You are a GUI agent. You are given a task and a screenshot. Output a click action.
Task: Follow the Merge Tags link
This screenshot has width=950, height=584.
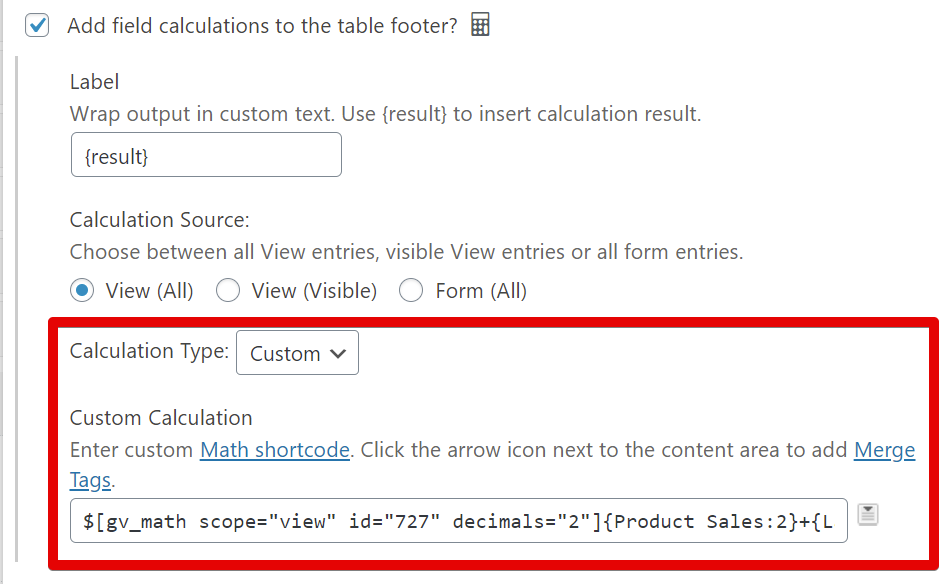[x=884, y=450]
